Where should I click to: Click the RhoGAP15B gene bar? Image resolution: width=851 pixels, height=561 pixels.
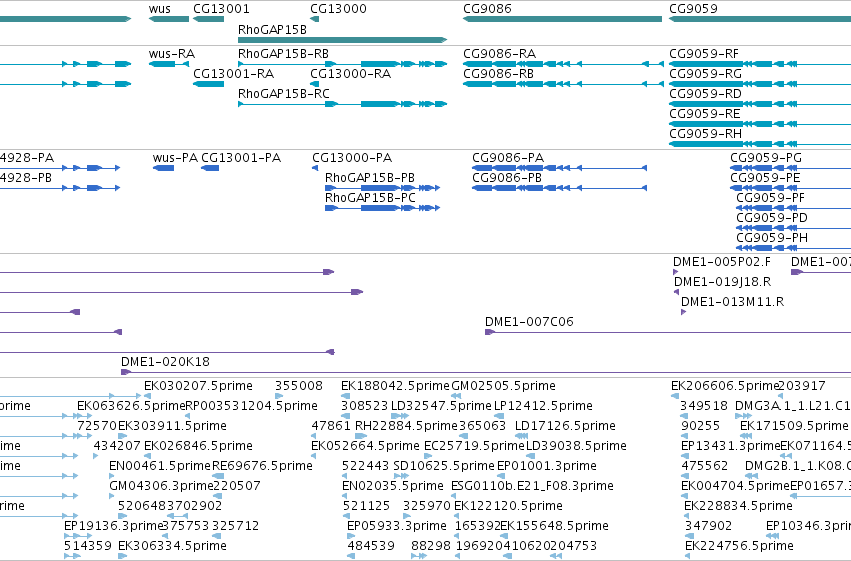[x=342, y=40]
